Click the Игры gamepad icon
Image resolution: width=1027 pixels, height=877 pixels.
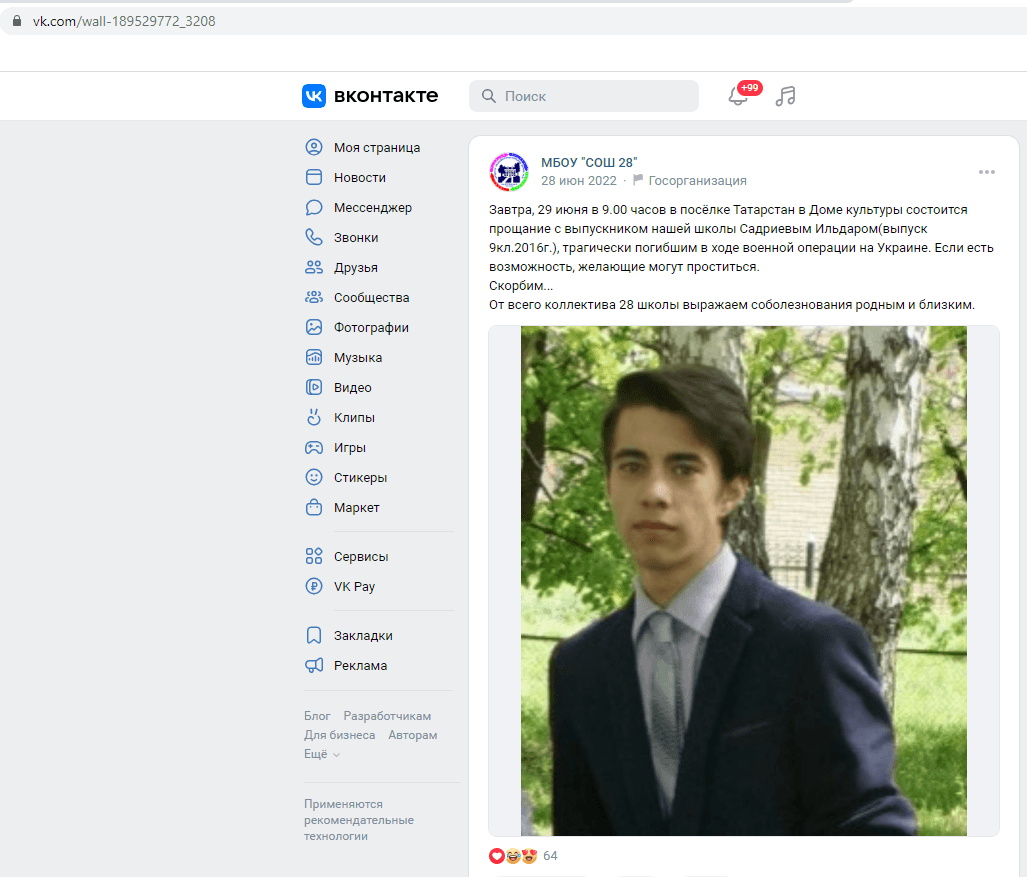[314, 447]
